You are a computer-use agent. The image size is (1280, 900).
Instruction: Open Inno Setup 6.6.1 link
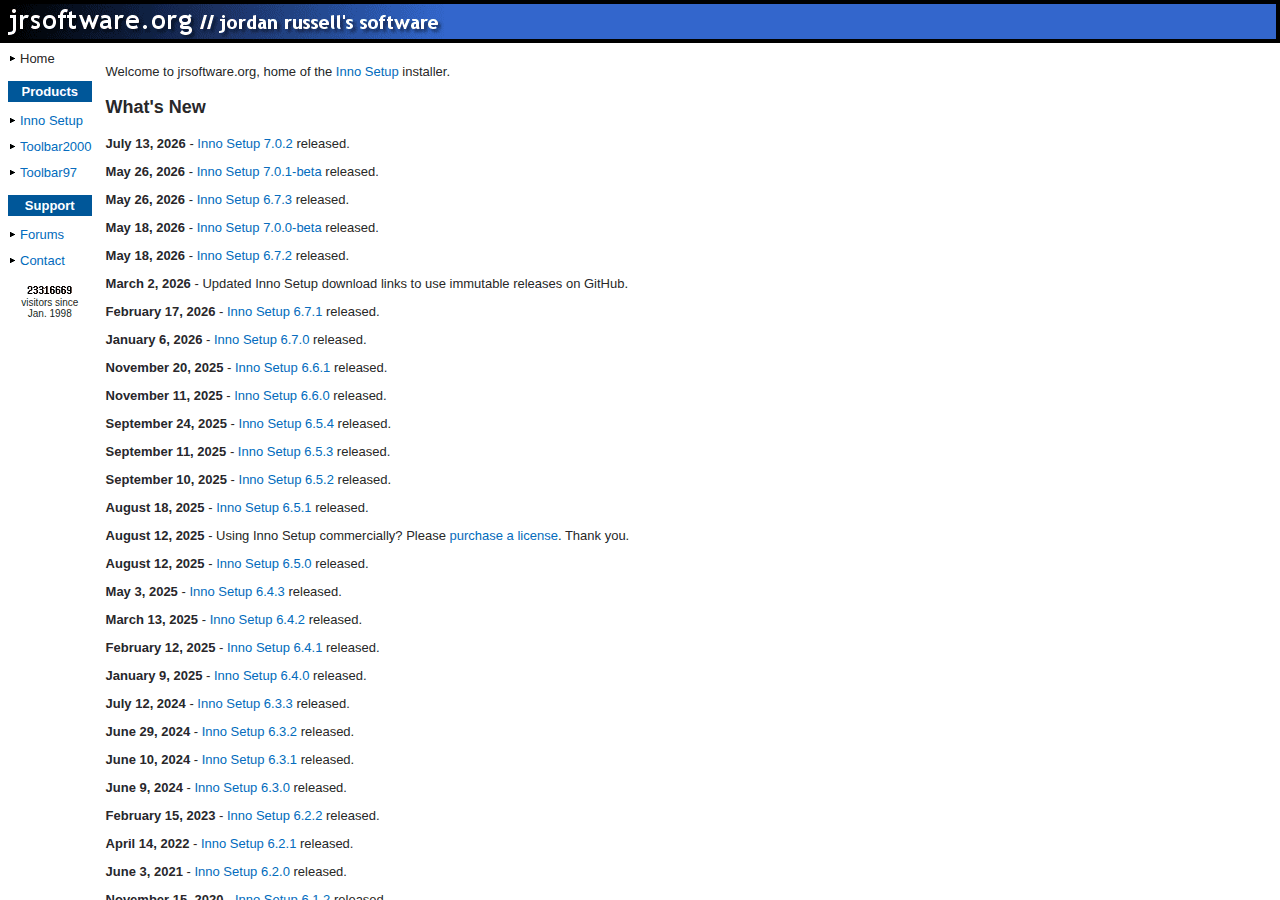[x=282, y=368]
